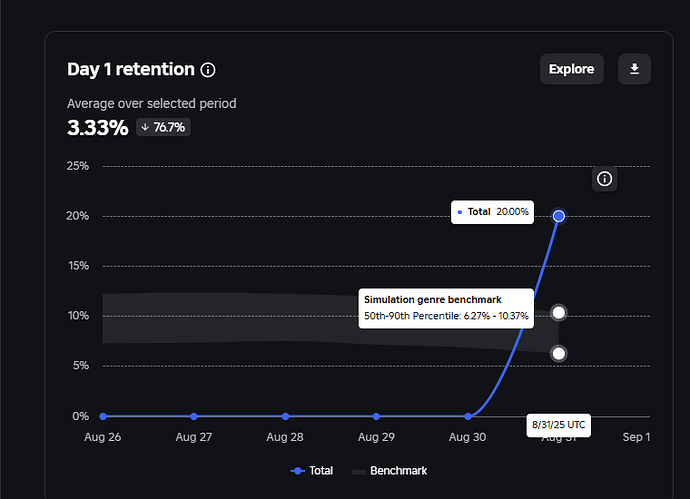
Task: Click the info icon inside the chart area
Action: click(x=604, y=179)
